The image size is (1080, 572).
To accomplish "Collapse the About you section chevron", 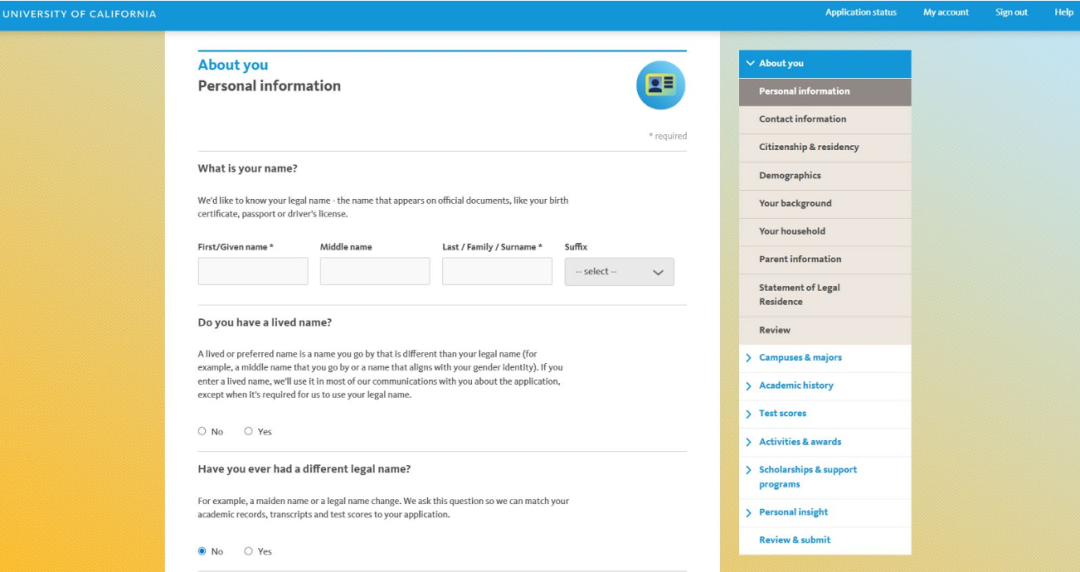I will [750, 63].
